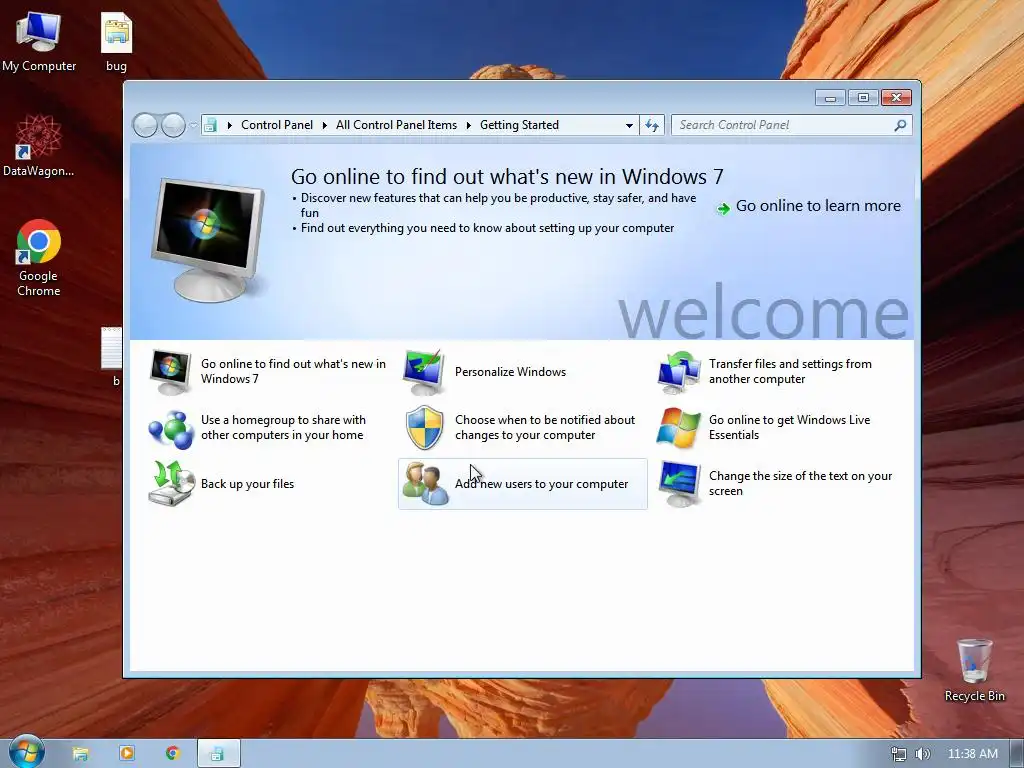1024x768 pixels.
Task: Click the security shield icon
Action: pyautogui.click(x=424, y=428)
